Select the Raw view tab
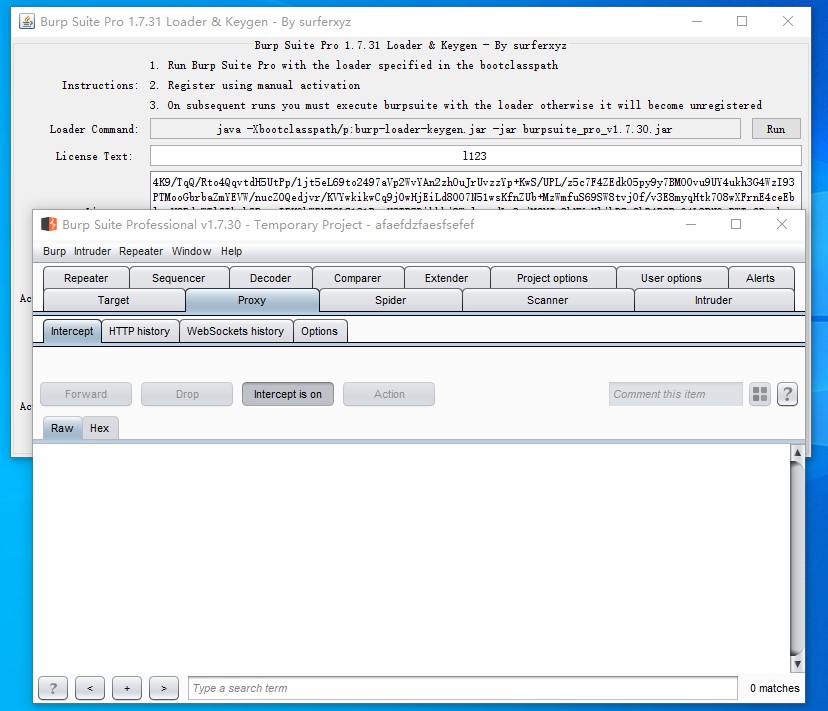 (x=62, y=428)
